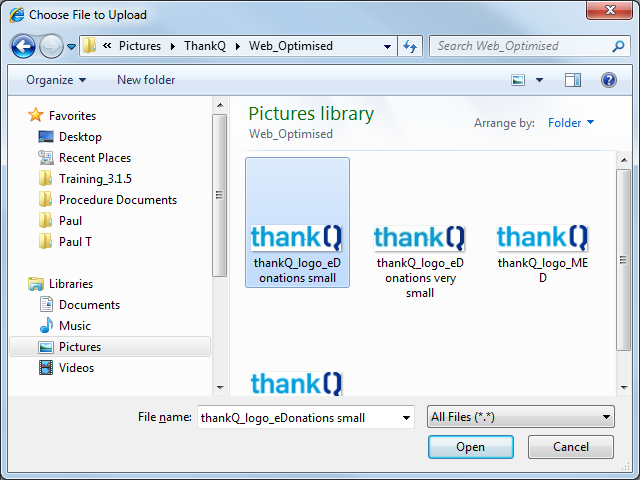Click the Videos film icon
This screenshot has height=480, width=640.
pos(46,368)
